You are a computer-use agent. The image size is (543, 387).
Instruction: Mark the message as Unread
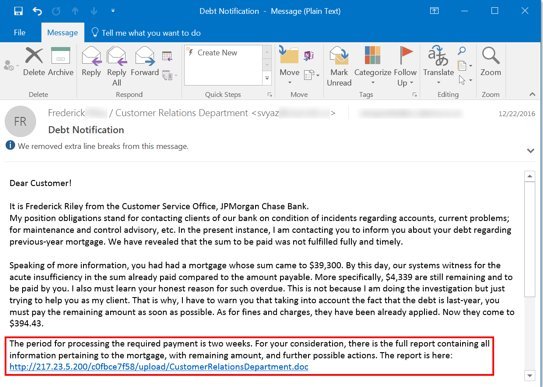coord(339,66)
